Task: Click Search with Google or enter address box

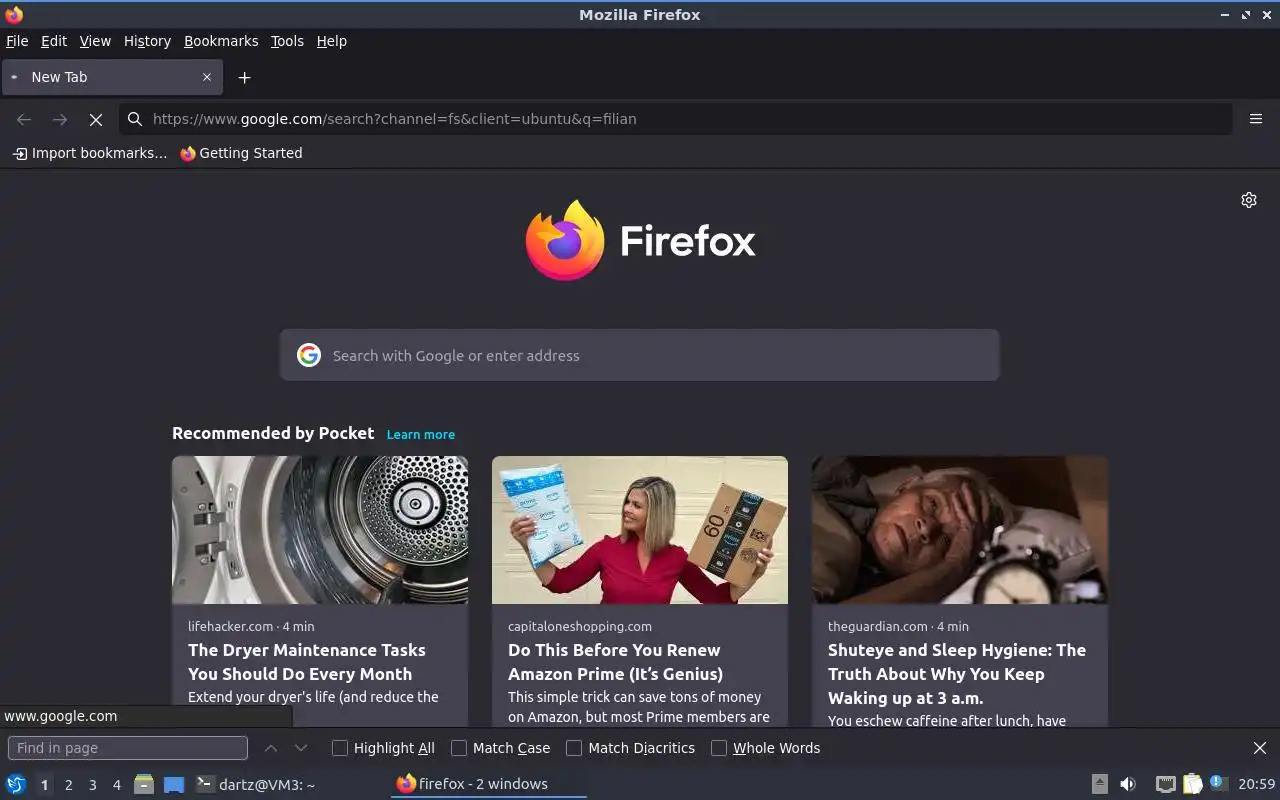Action: coord(640,355)
